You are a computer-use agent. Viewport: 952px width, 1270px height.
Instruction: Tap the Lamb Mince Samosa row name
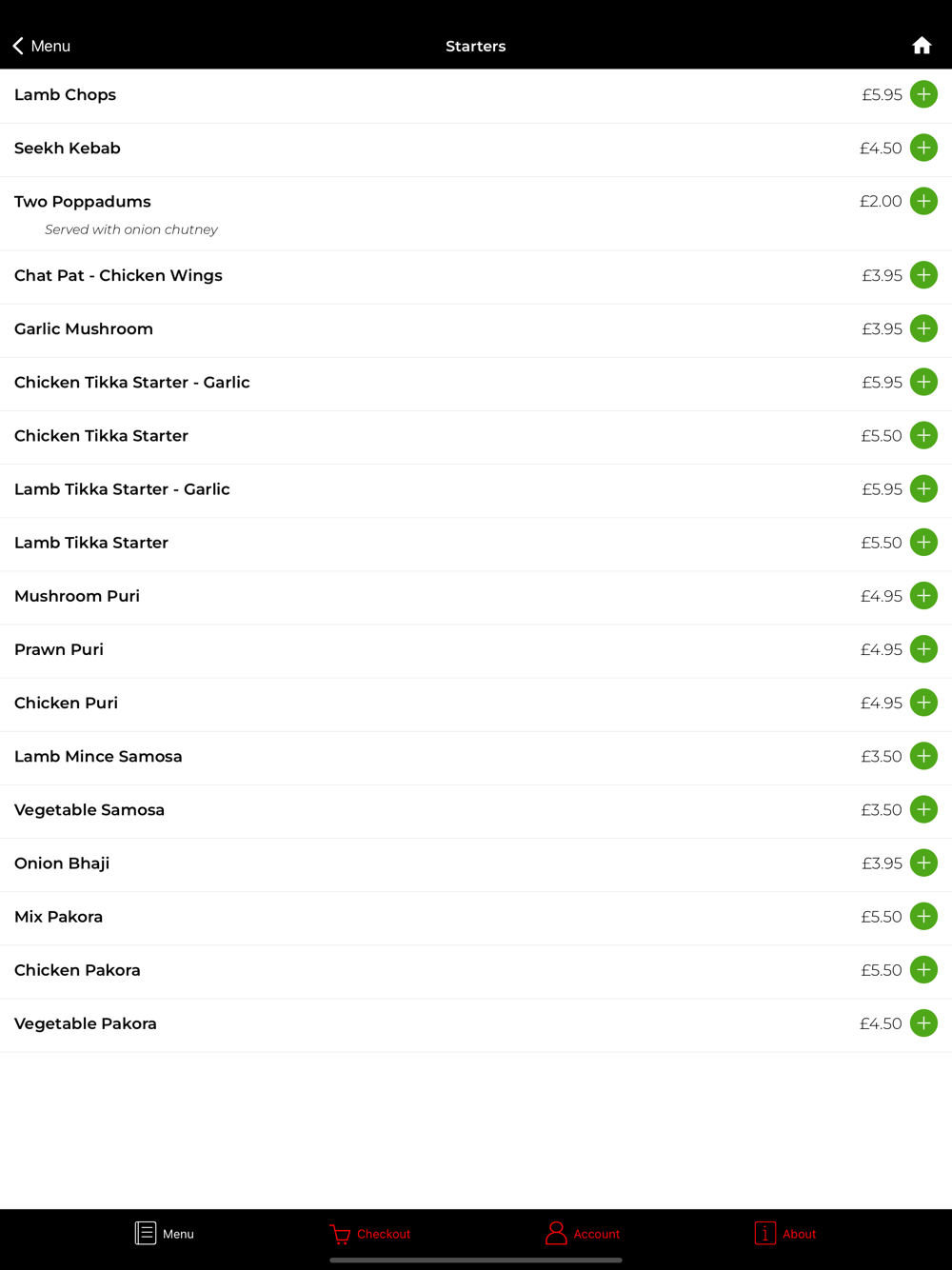click(x=98, y=757)
